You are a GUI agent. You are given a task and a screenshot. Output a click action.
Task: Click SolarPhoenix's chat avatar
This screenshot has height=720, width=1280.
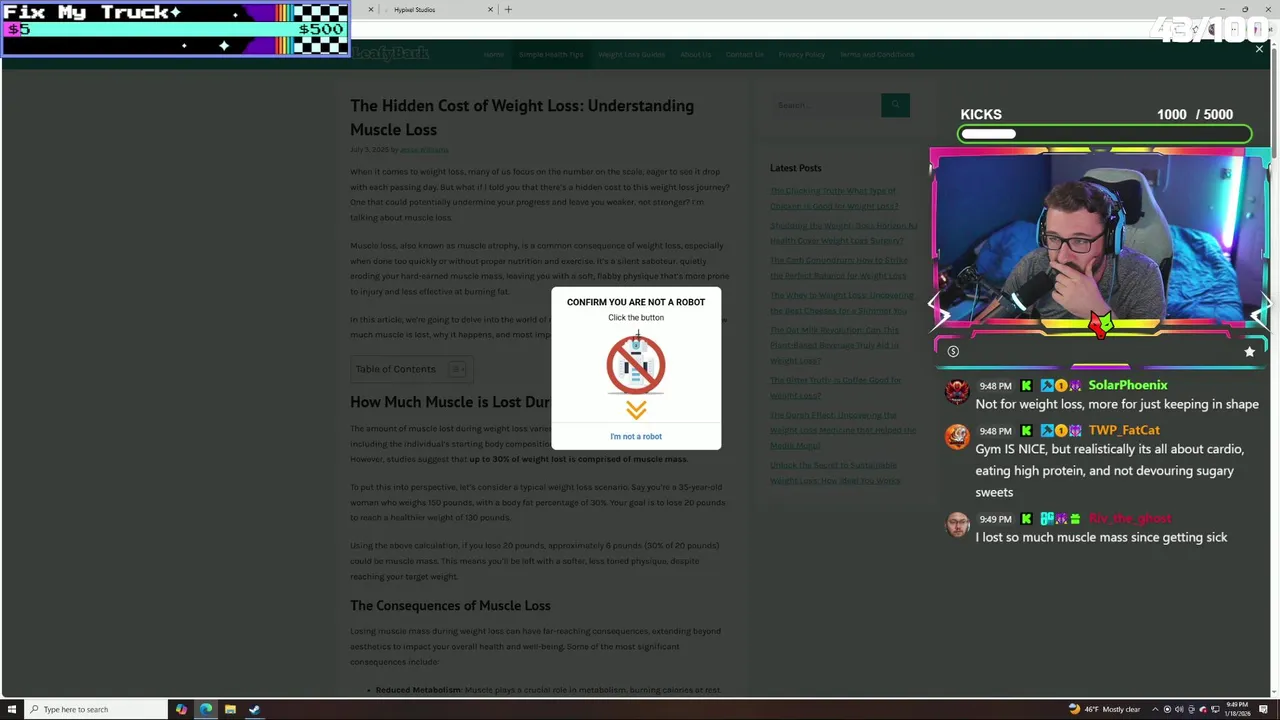(957, 391)
